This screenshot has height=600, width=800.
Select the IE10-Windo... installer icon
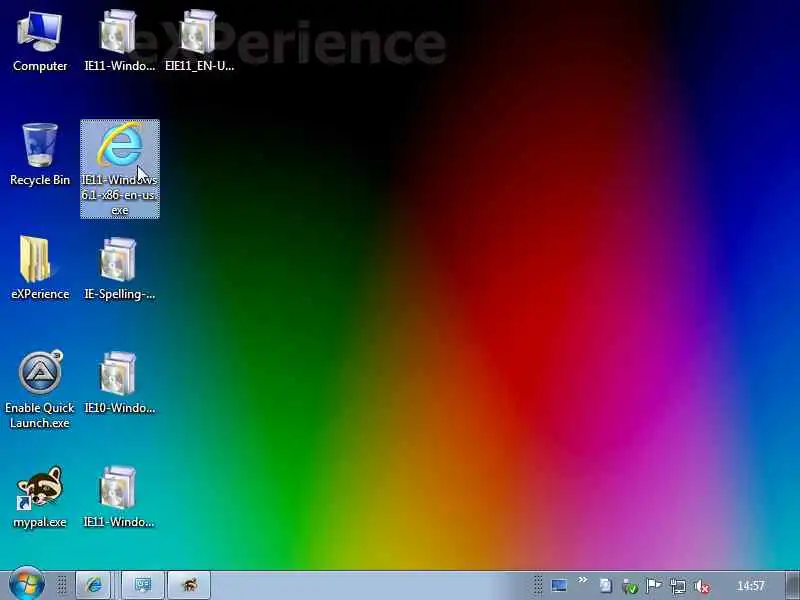point(119,382)
